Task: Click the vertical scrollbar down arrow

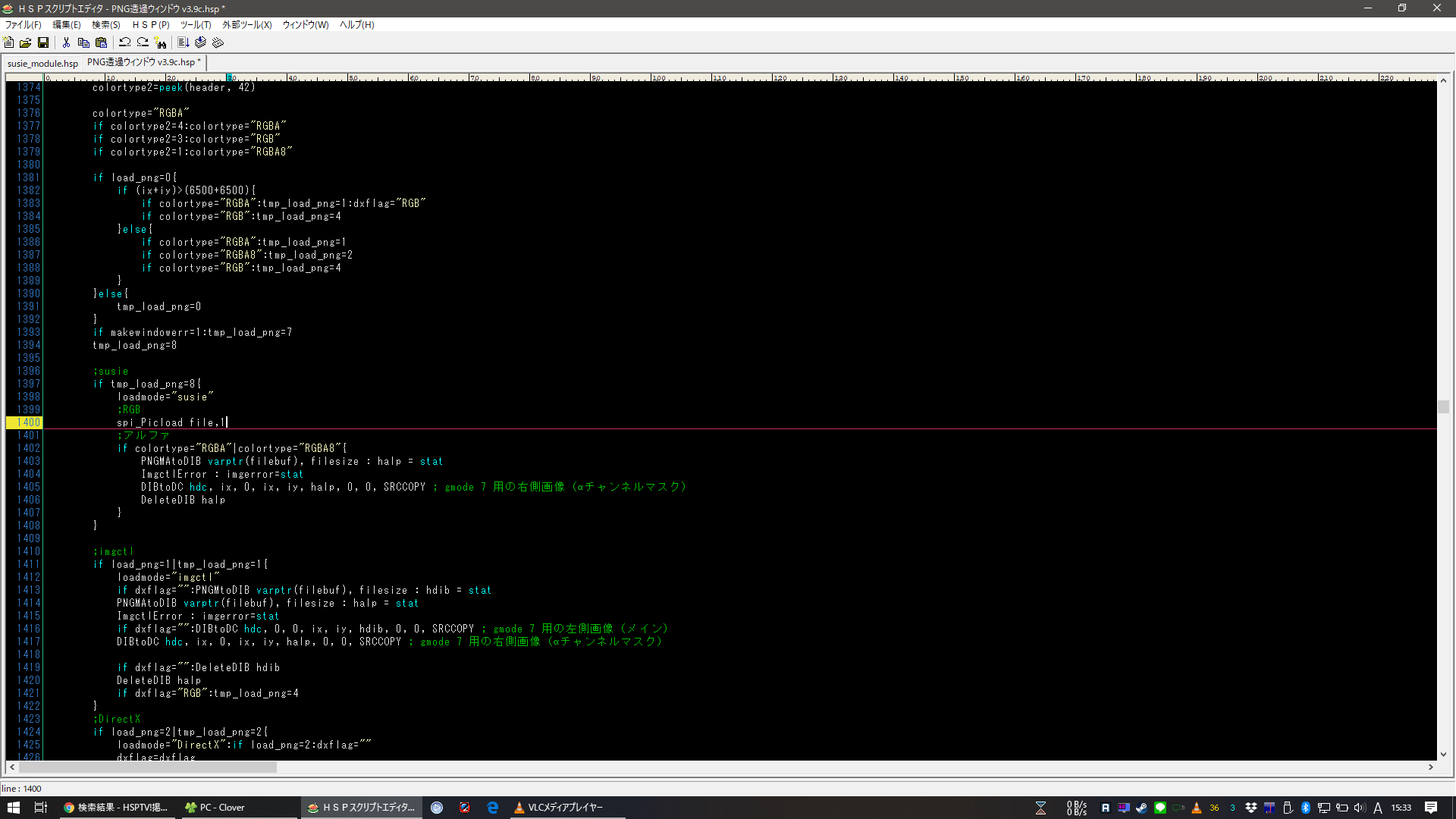Action: (x=1443, y=755)
